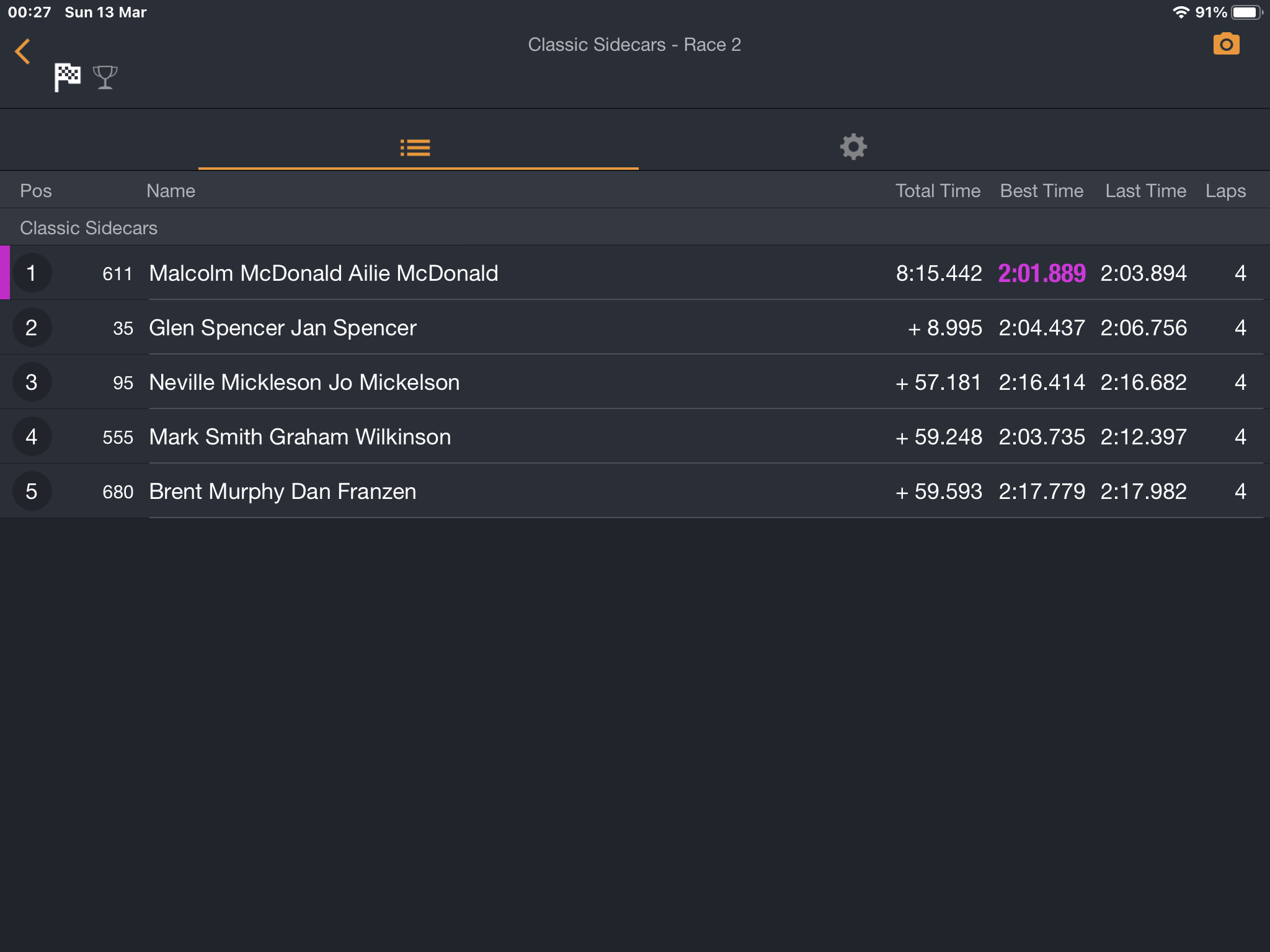This screenshot has width=1270, height=952.
Task: Tap the battery indicator in status bar
Action: (1246, 12)
